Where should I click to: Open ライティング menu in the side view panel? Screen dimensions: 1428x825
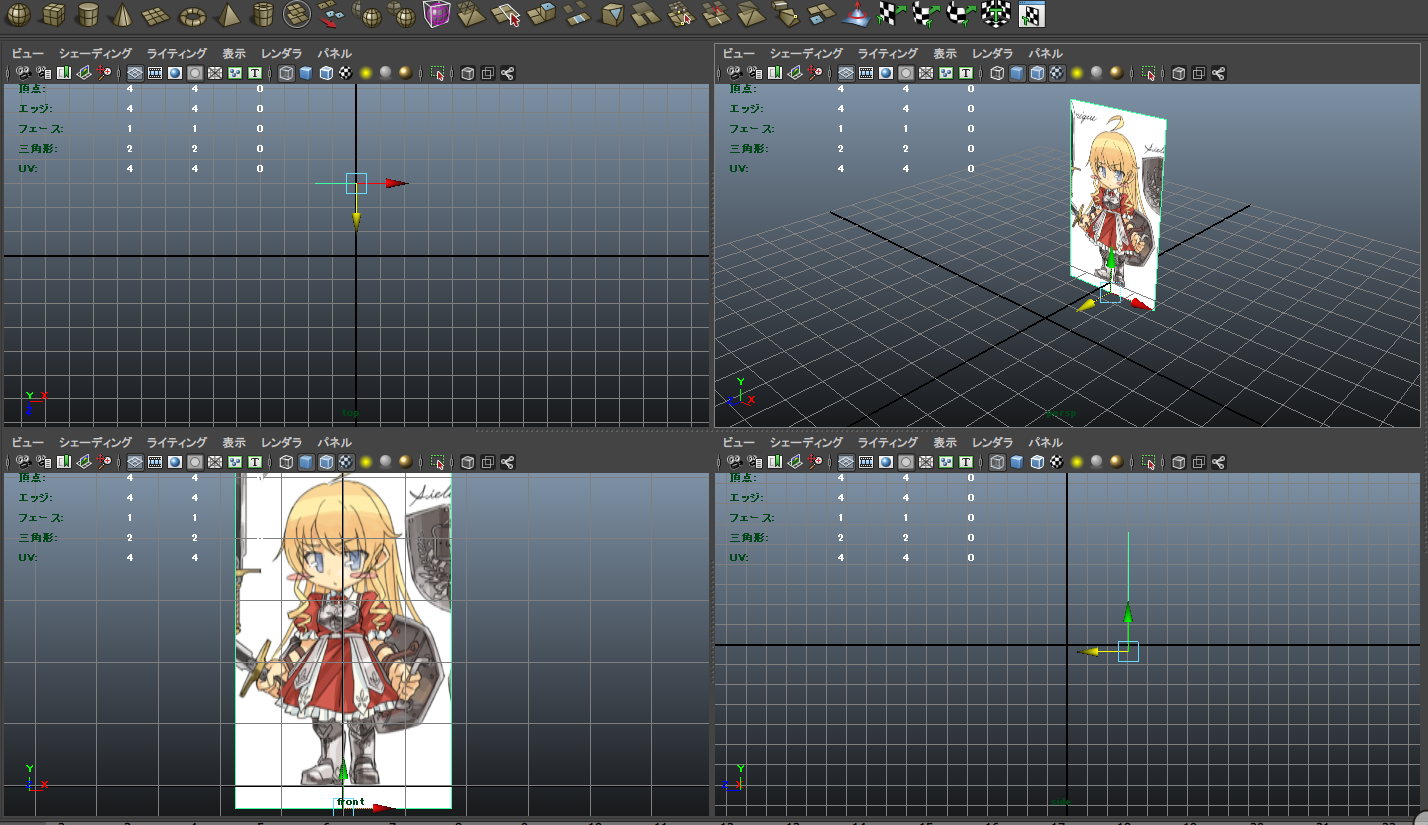[x=889, y=442]
